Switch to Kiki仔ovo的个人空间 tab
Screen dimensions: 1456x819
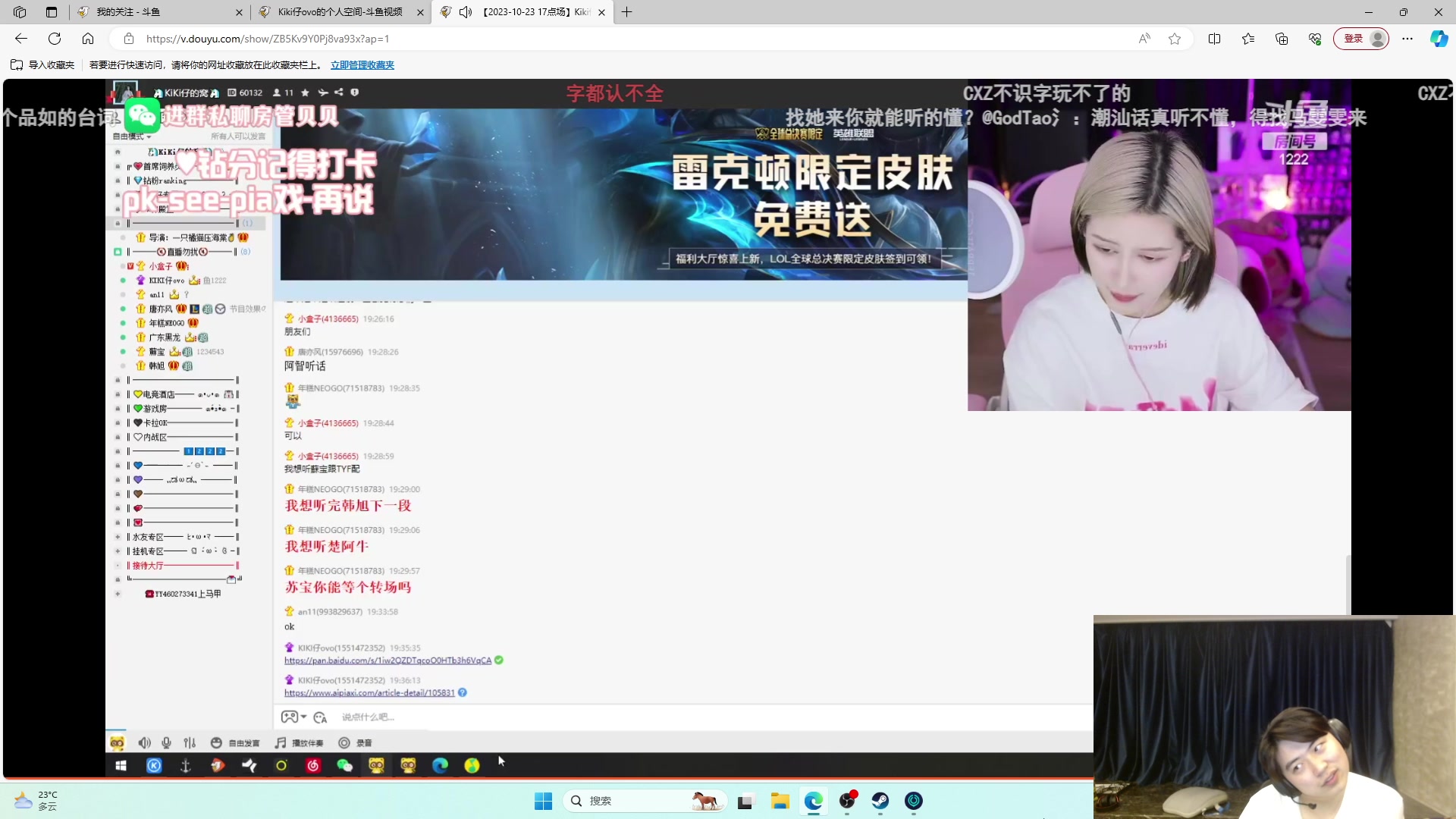pyautogui.click(x=340, y=12)
